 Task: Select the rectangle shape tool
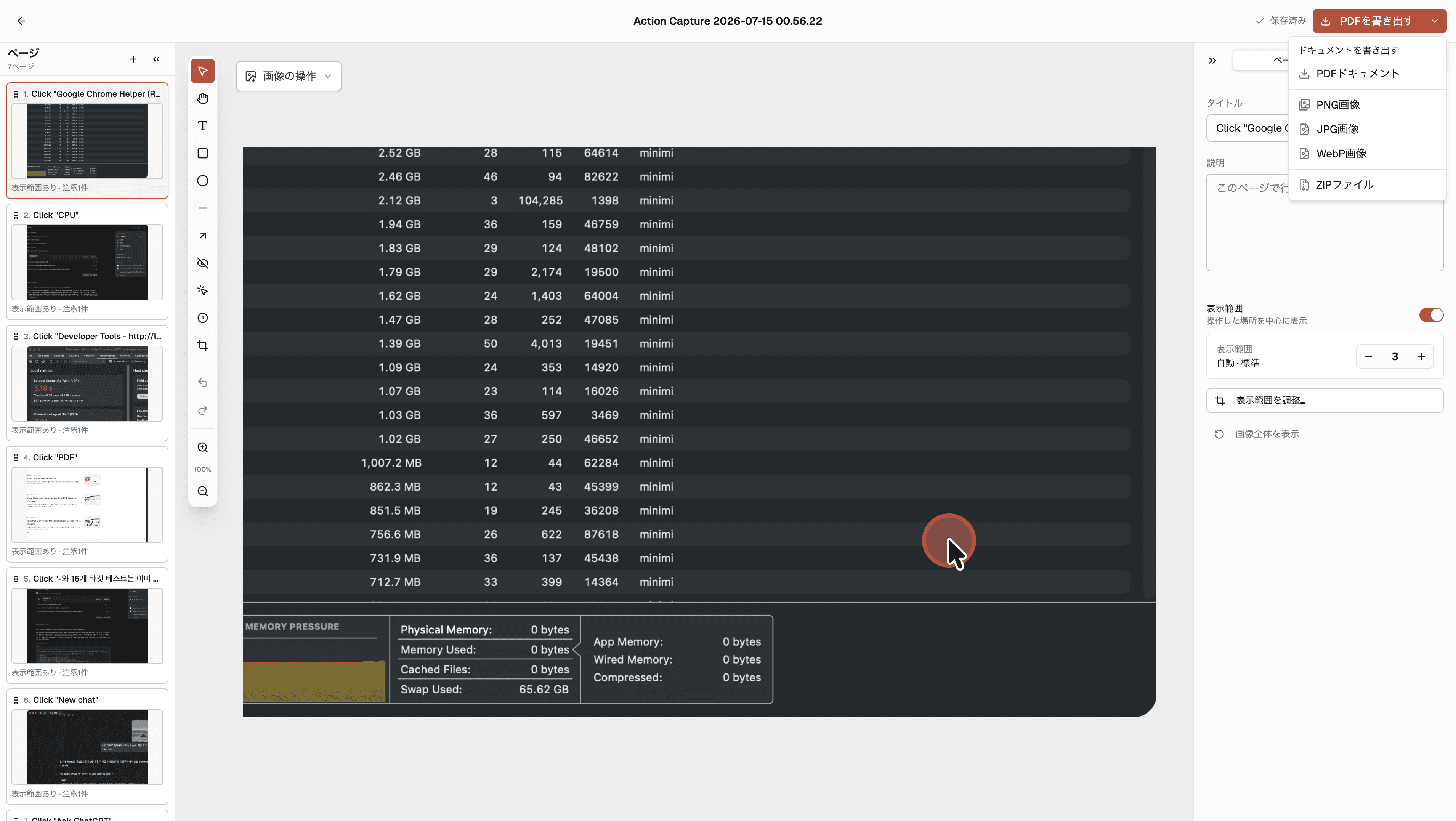coord(202,153)
